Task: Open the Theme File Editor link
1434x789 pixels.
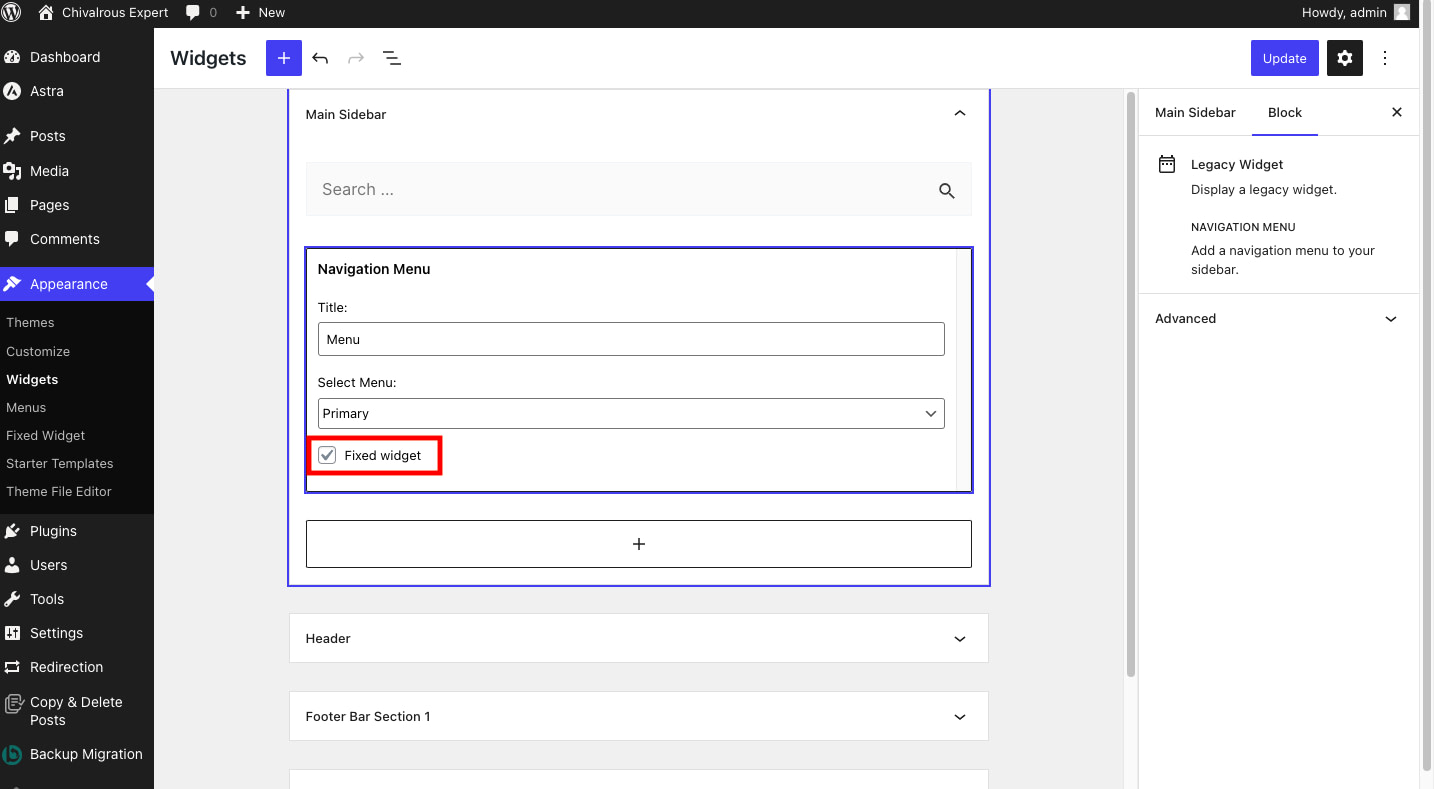Action: point(59,491)
